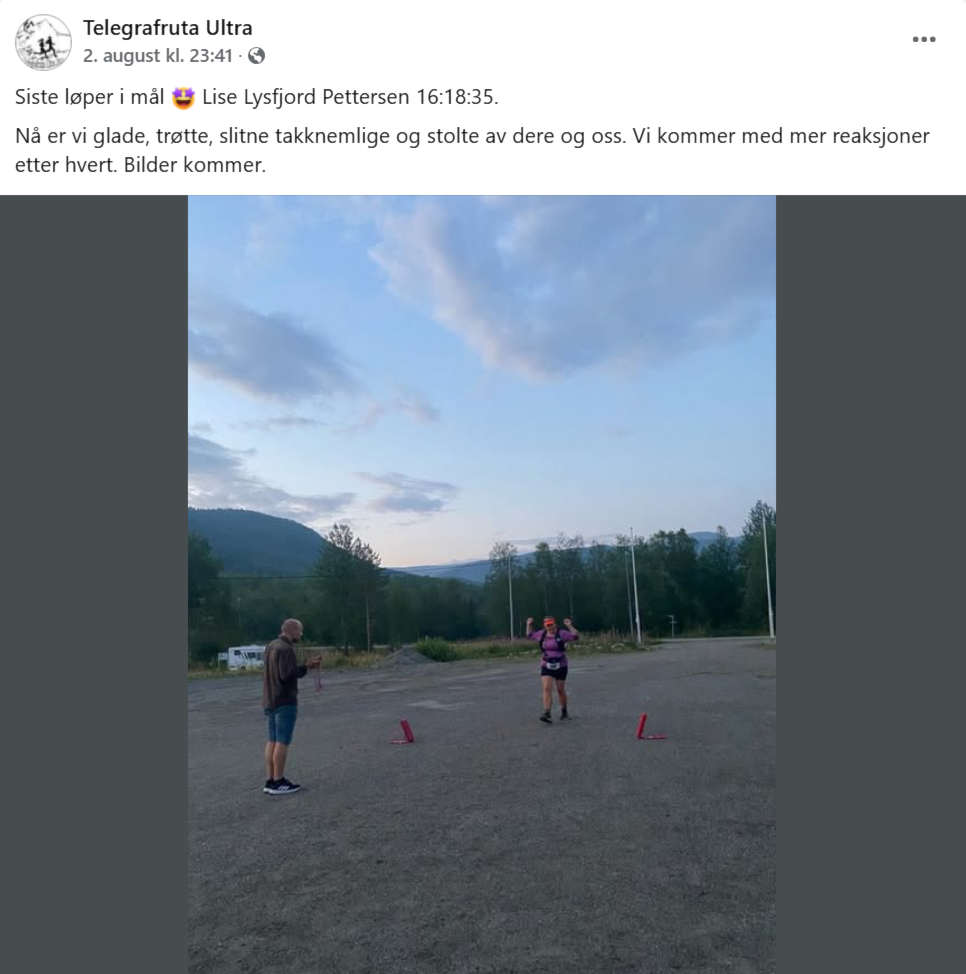Open the post options three-dot menu
The width and height of the screenshot is (966, 974).
point(924,39)
